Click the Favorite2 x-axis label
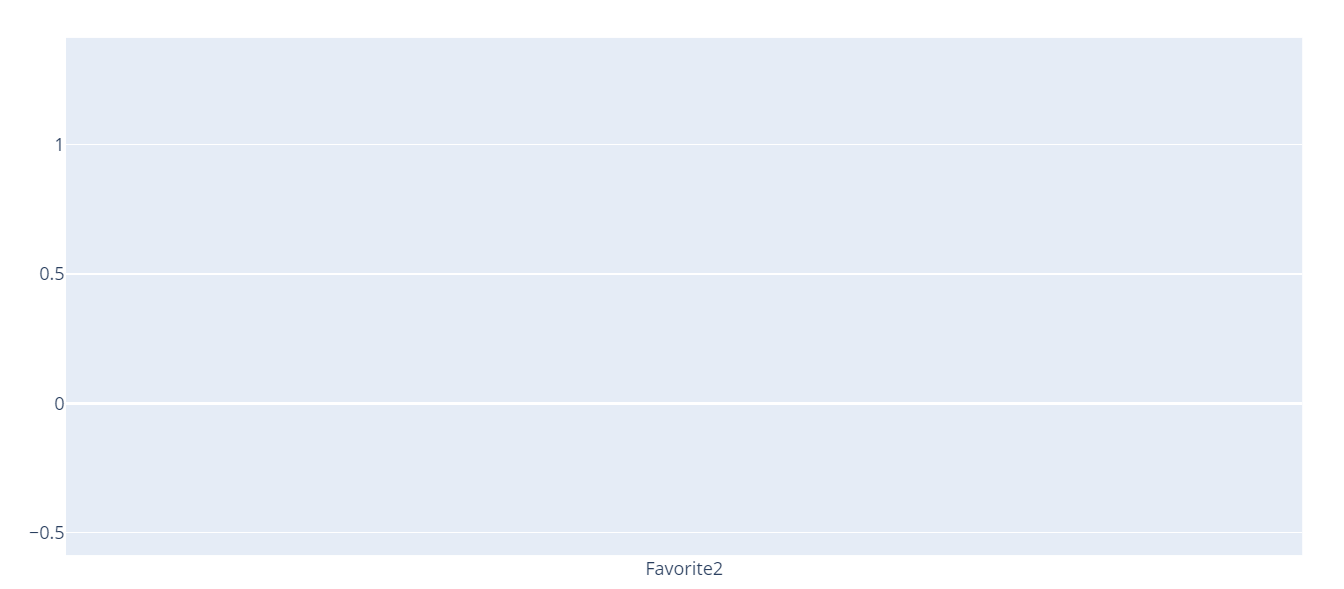Viewport: 1344px width, 589px height. tap(684, 569)
